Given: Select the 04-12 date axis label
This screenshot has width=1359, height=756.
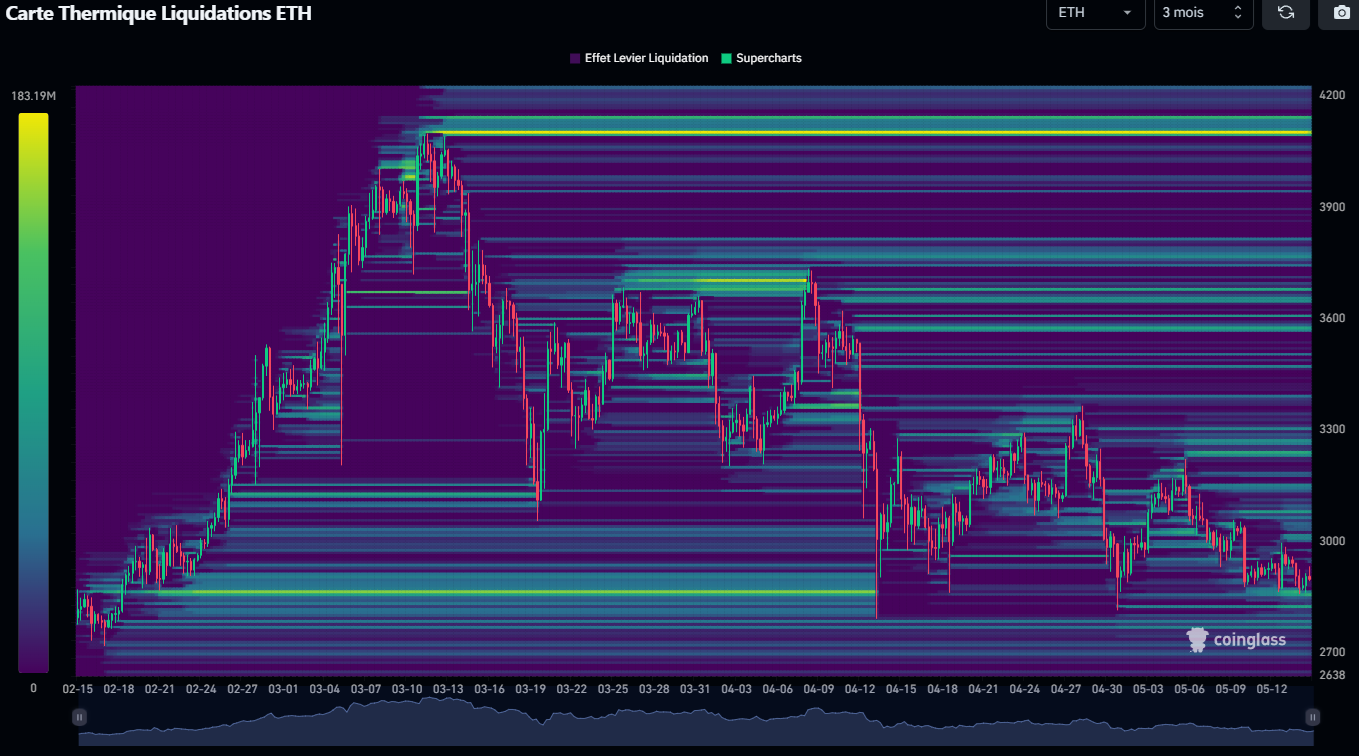Looking at the screenshot, I should [859, 689].
